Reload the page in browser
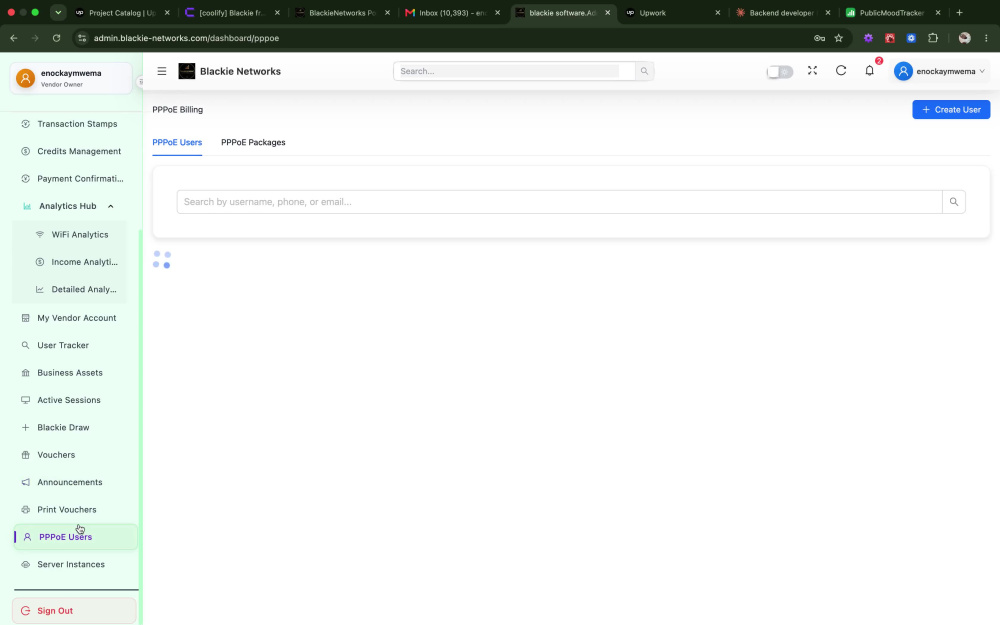1000x625 pixels. tap(56, 38)
